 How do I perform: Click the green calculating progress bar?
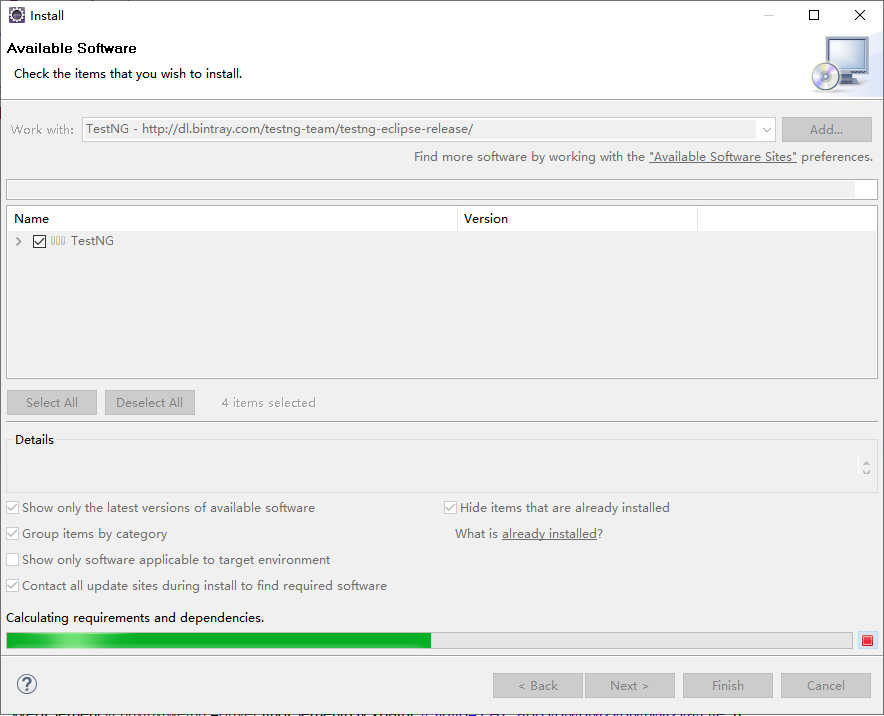429,640
